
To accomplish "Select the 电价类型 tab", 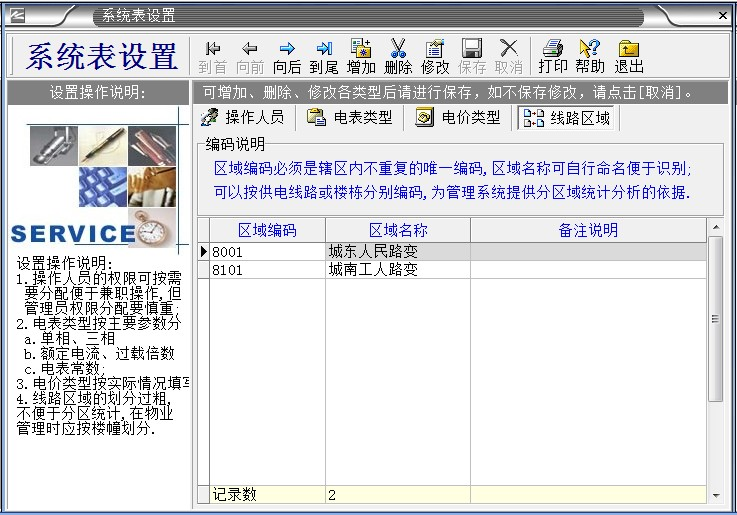I will click(x=458, y=117).
